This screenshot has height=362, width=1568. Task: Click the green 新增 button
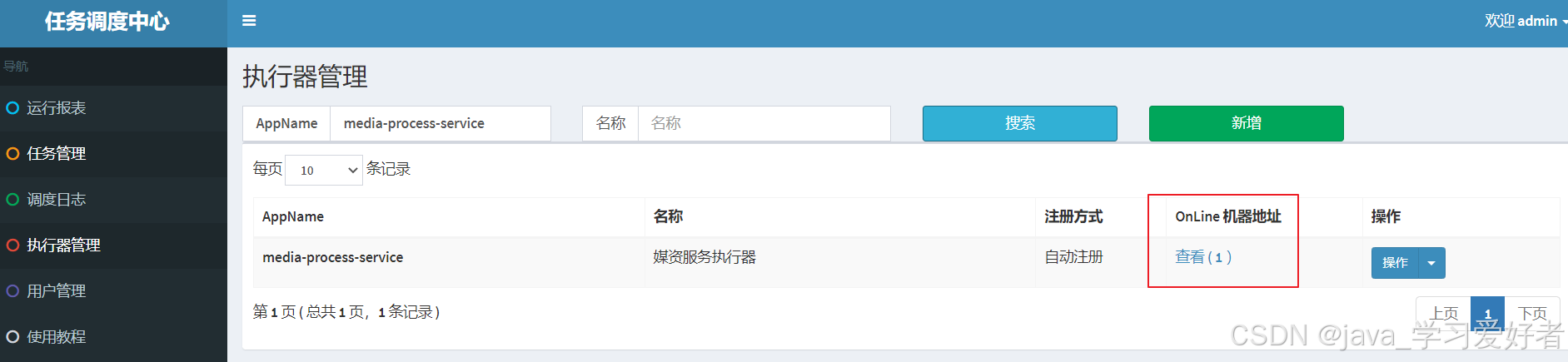[1247, 123]
